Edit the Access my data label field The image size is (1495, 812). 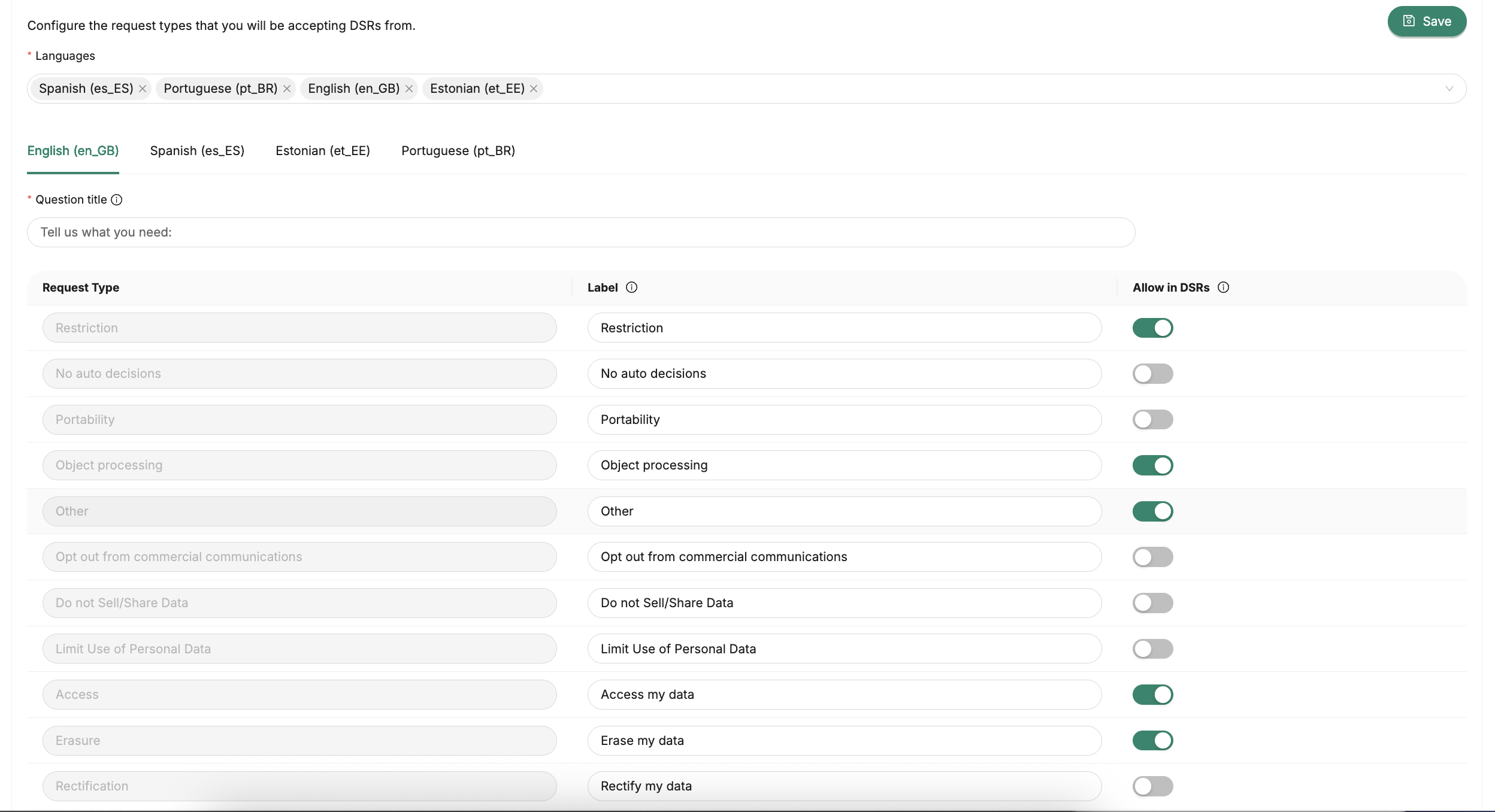tap(844, 695)
